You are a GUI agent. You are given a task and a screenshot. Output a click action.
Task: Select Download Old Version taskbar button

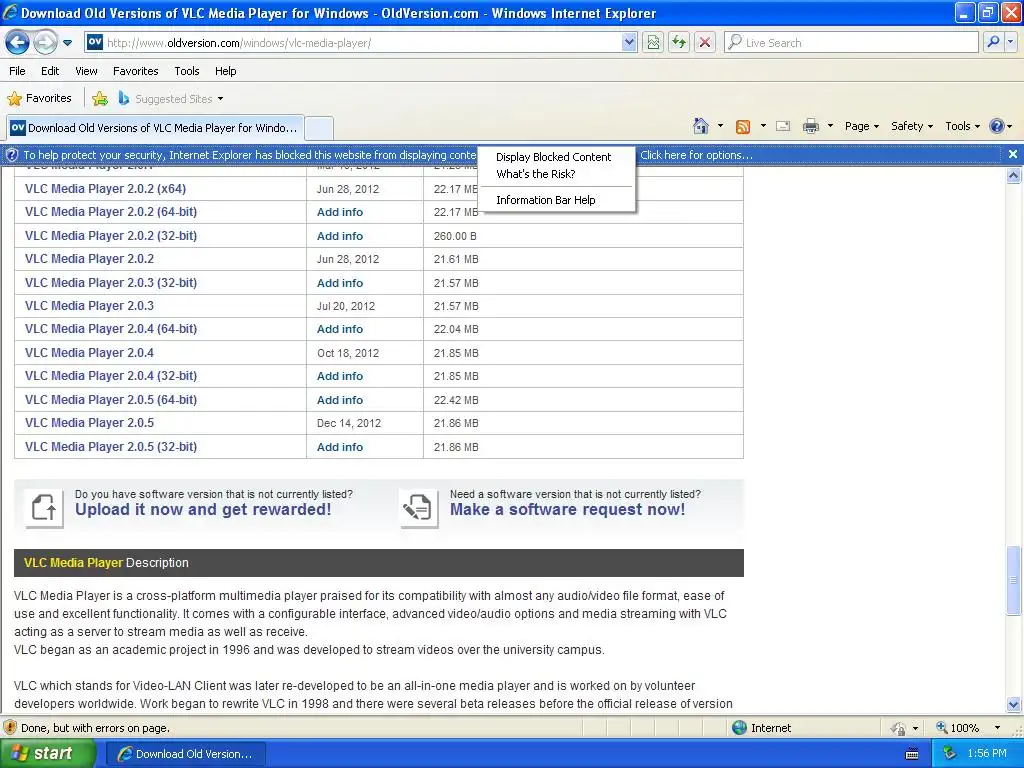185,754
